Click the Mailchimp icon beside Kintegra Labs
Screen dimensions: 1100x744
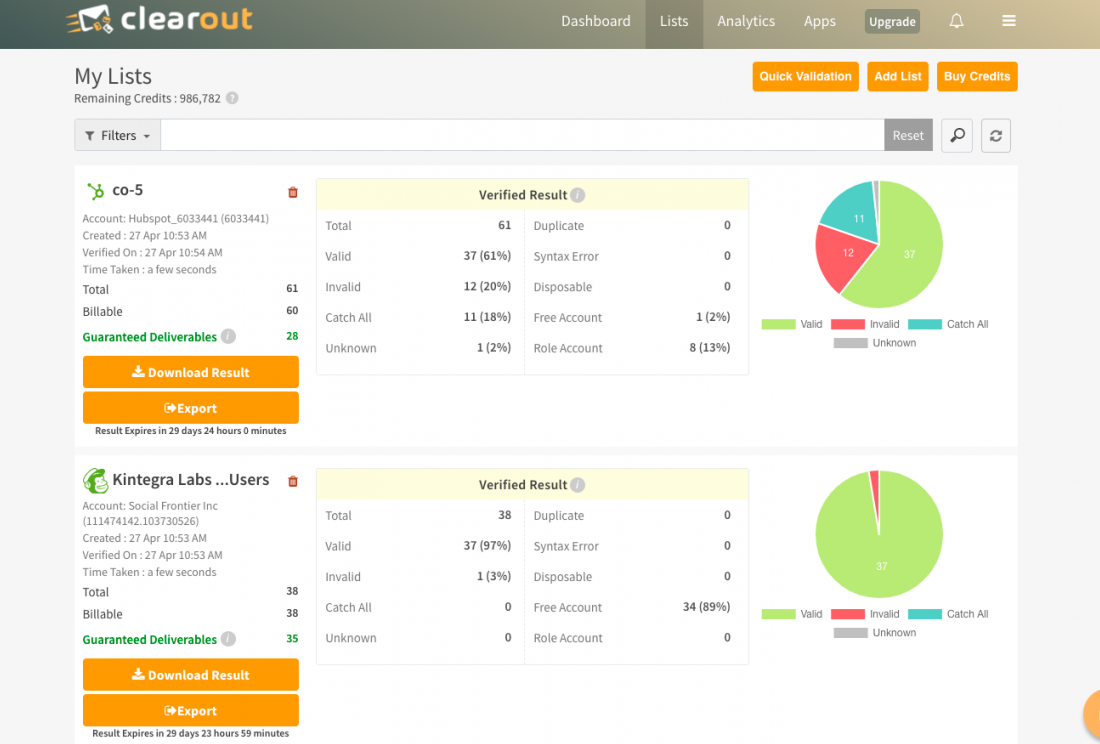tap(96, 480)
